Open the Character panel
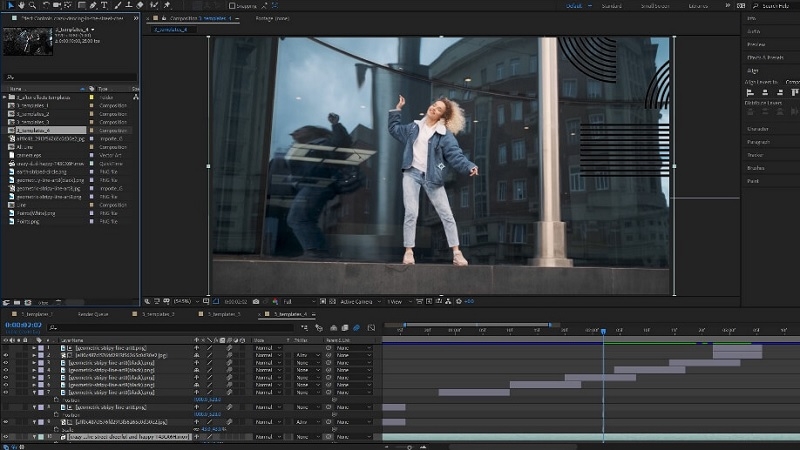The width and height of the screenshot is (800, 450). pos(758,129)
